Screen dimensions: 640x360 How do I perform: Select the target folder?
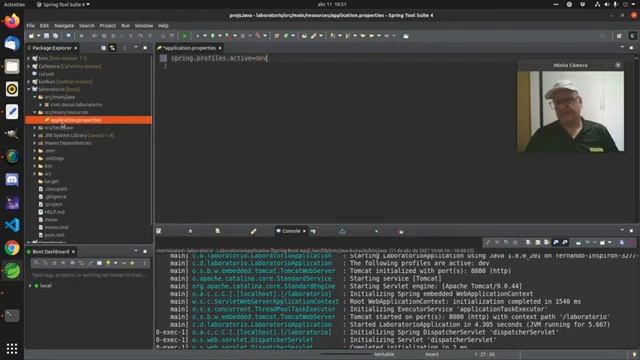pyautogui.click(x=51, y=182)
